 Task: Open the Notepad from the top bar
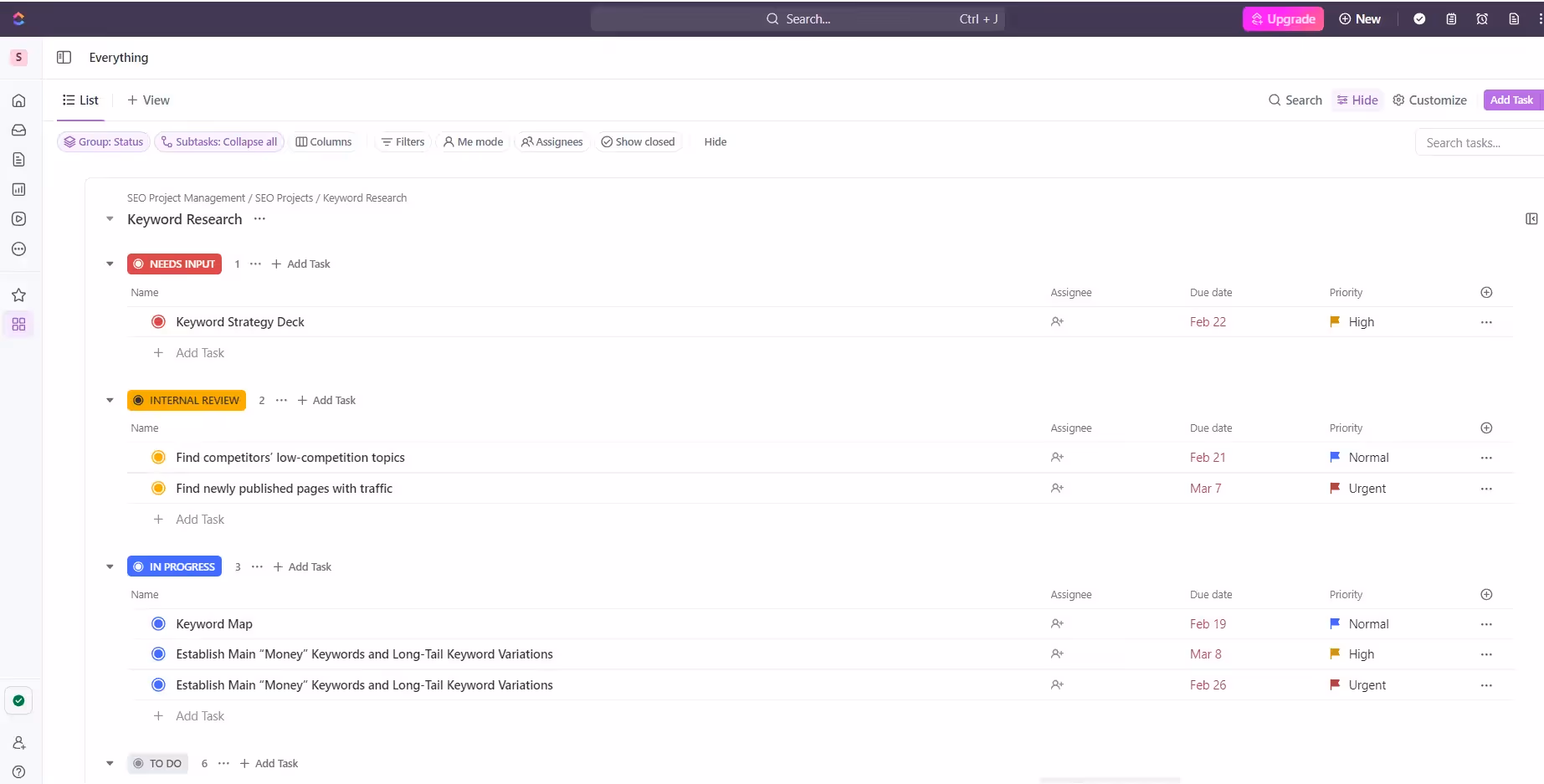[1452, 18]
